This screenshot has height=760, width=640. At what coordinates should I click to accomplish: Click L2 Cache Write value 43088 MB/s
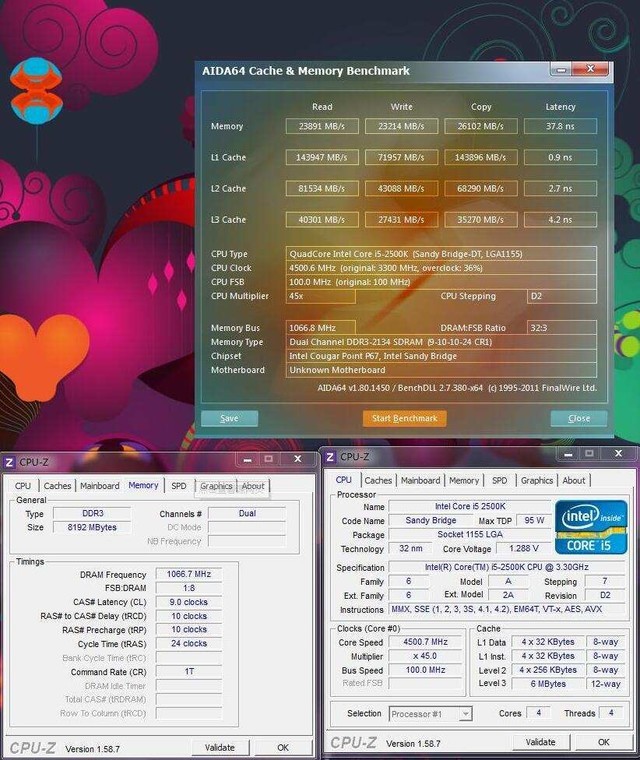[x=401, y=189]
